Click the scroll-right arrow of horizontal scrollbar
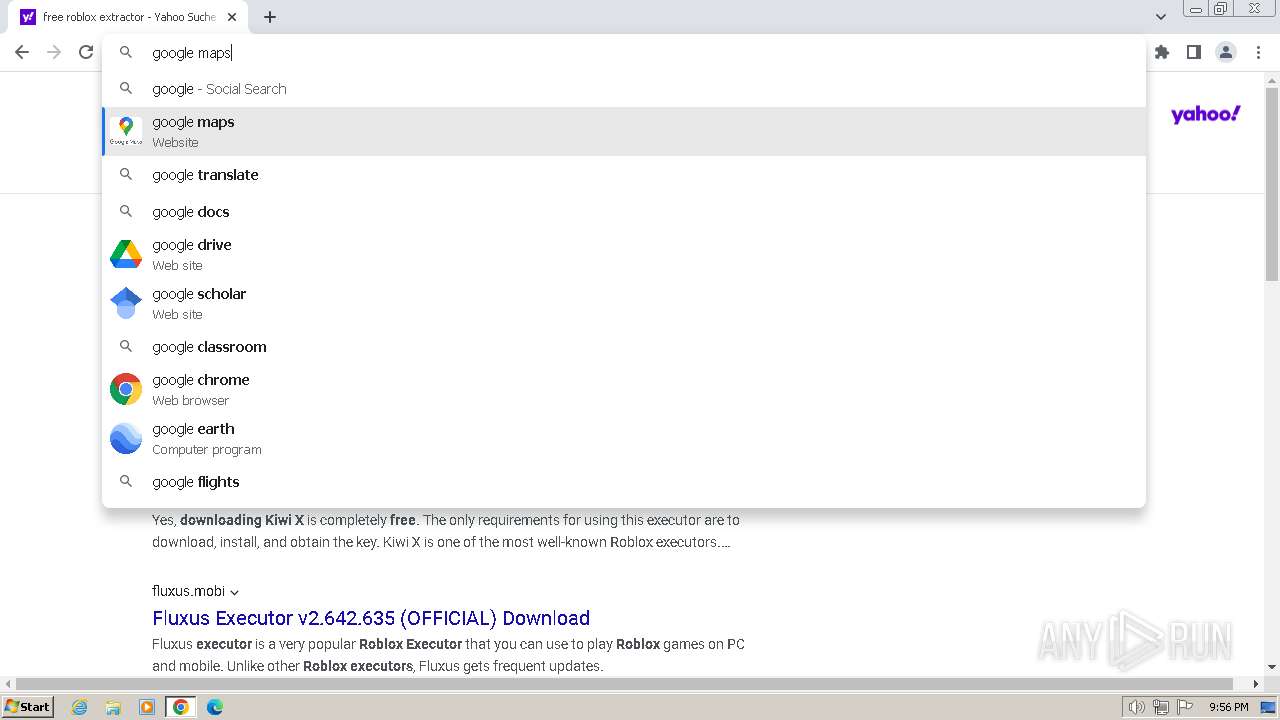1280x720 pixels. click(x=1256, y=684)
